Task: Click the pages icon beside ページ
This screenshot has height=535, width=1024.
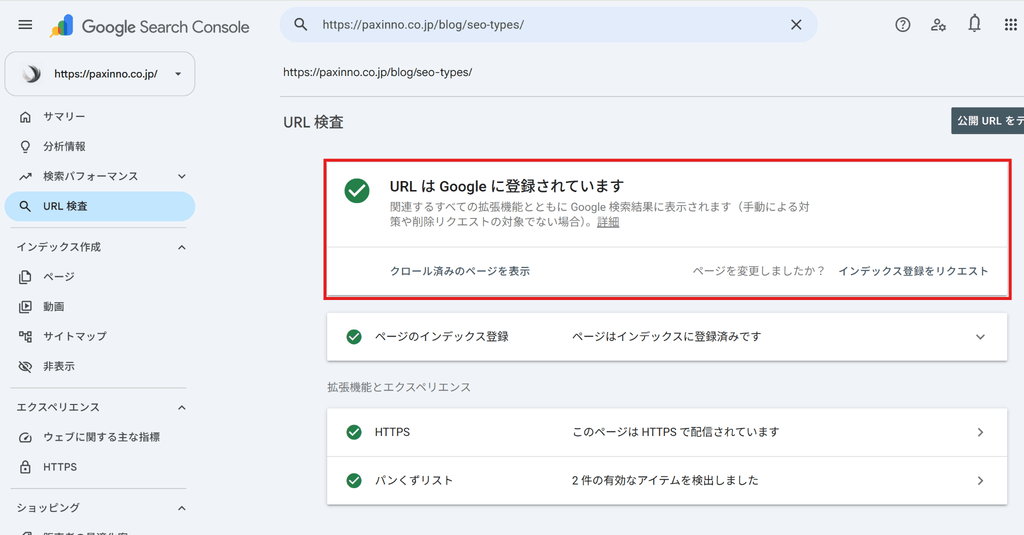Action: click(25, 277)
